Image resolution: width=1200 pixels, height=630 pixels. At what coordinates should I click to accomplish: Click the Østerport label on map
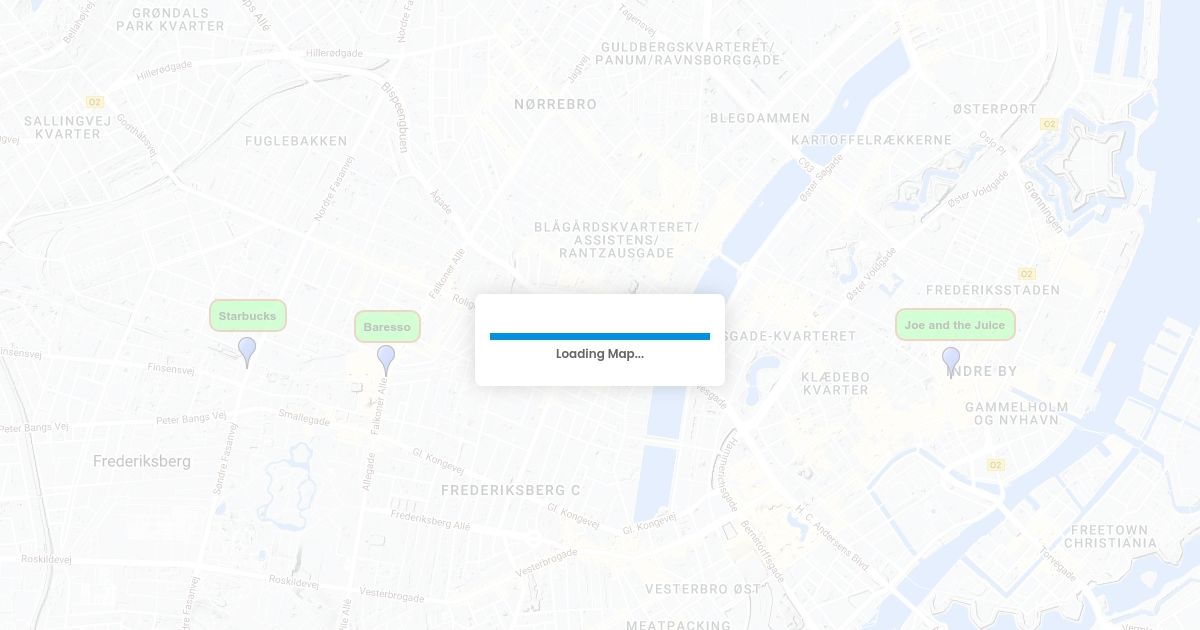coord(995,108)
